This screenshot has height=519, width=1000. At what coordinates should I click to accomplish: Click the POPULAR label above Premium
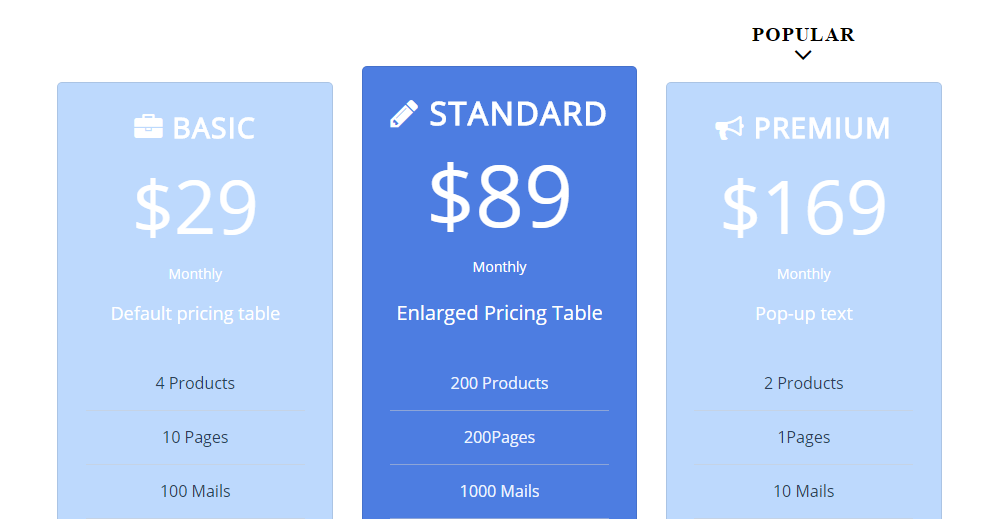pos(803,35)
